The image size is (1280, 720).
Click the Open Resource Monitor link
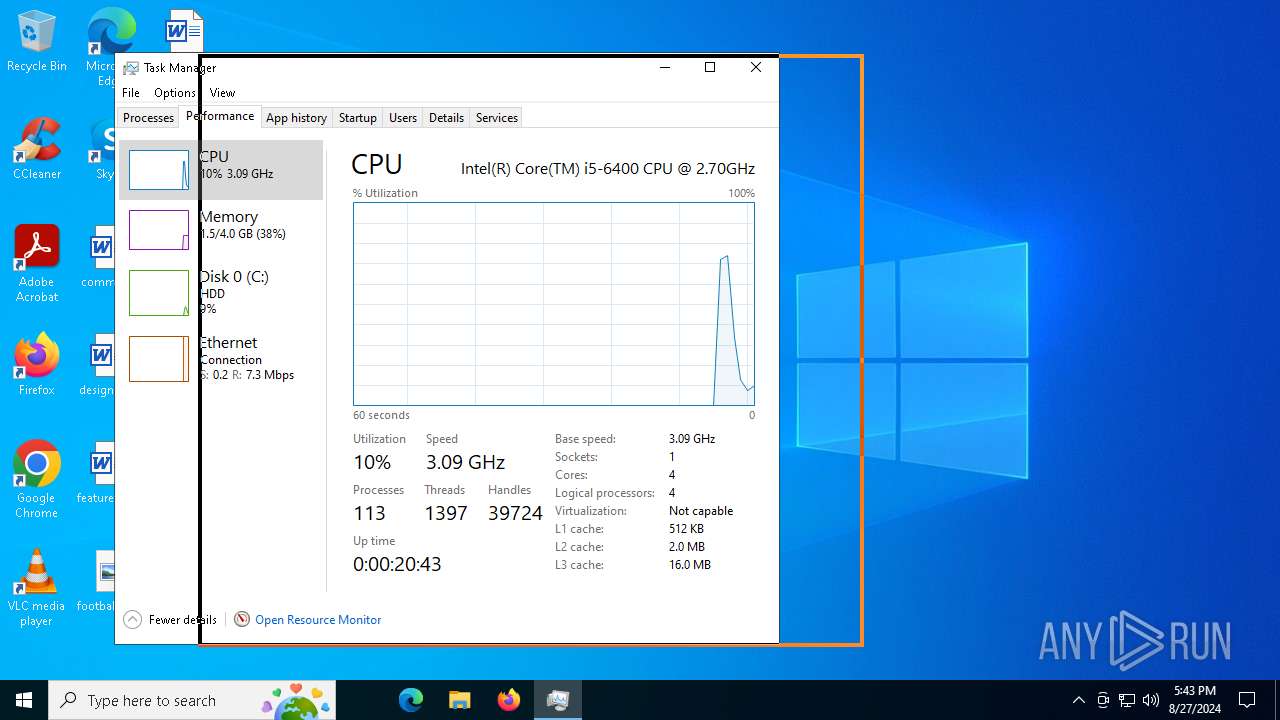pos(318,620)
